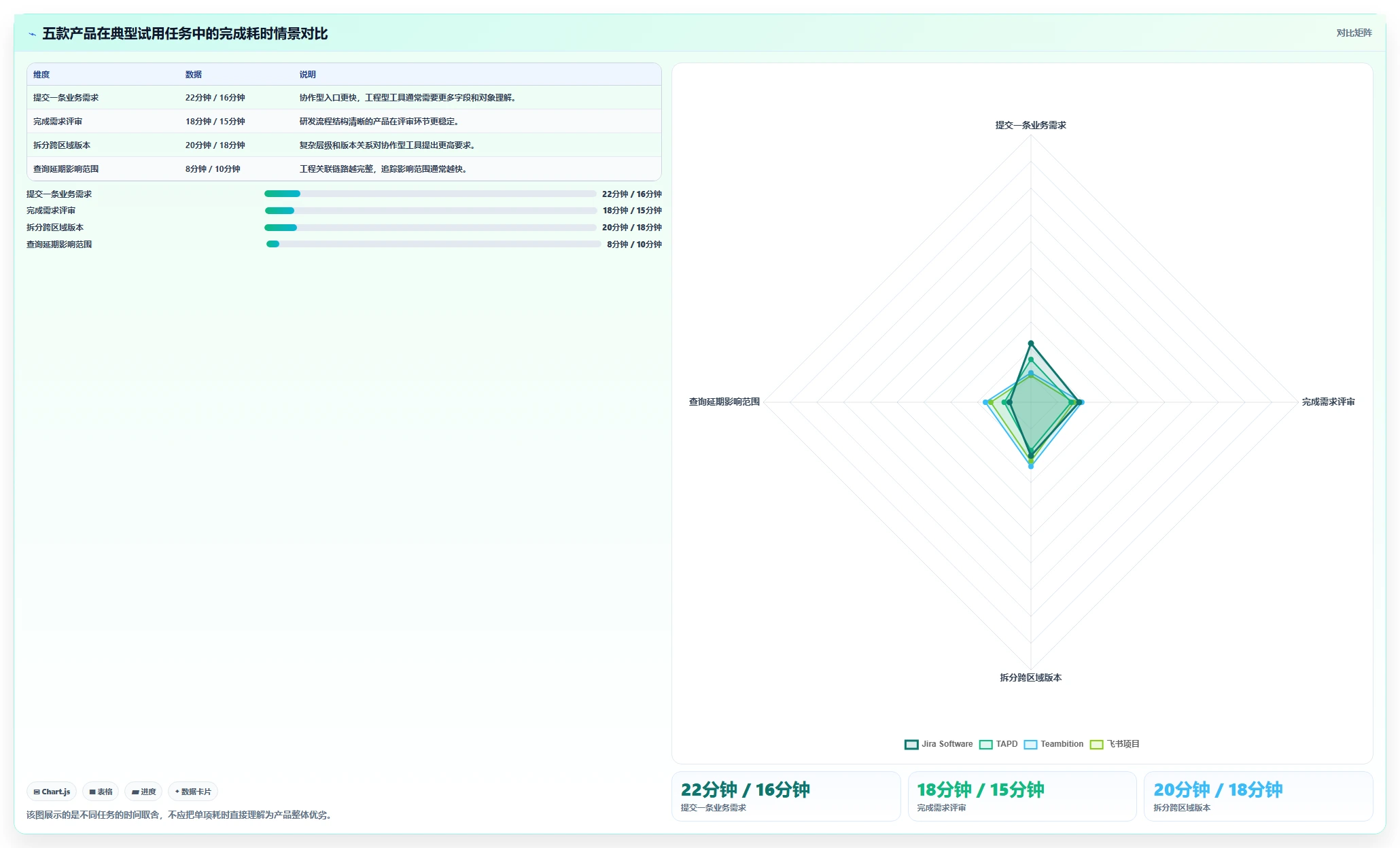Select table cell 完成需求评审
This screenshot has width=1400, height=848.
point(58,122)
